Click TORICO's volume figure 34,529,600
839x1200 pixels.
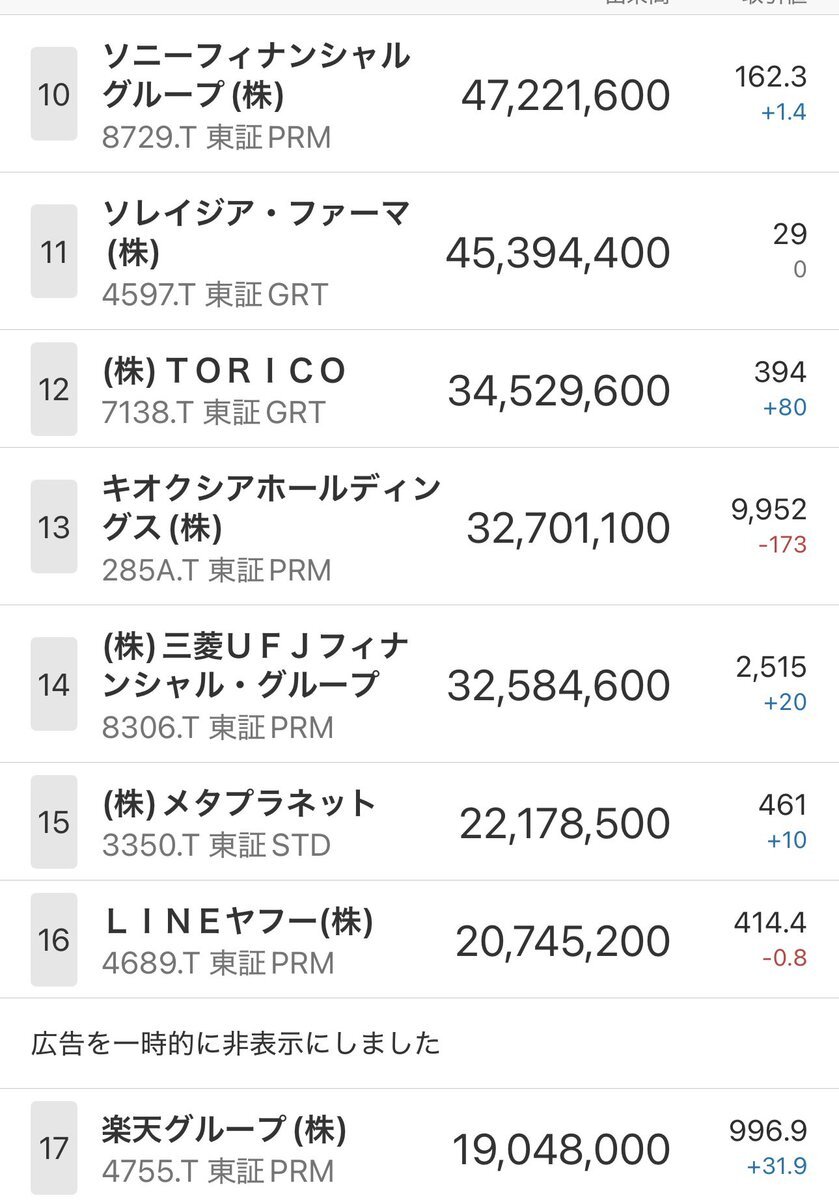(558, 390)
